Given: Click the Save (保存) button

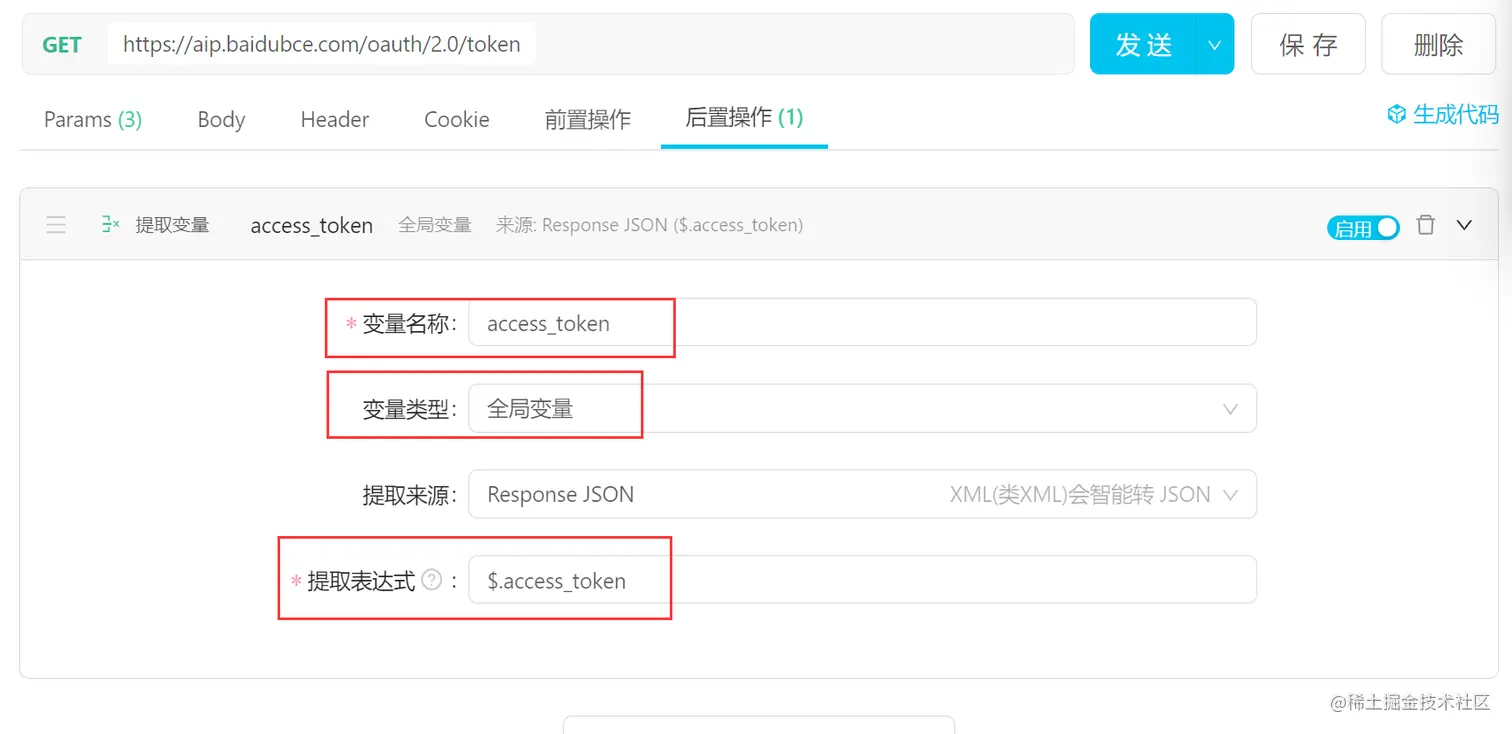Looking at the screenshot, I should [x=1308, y=44].
